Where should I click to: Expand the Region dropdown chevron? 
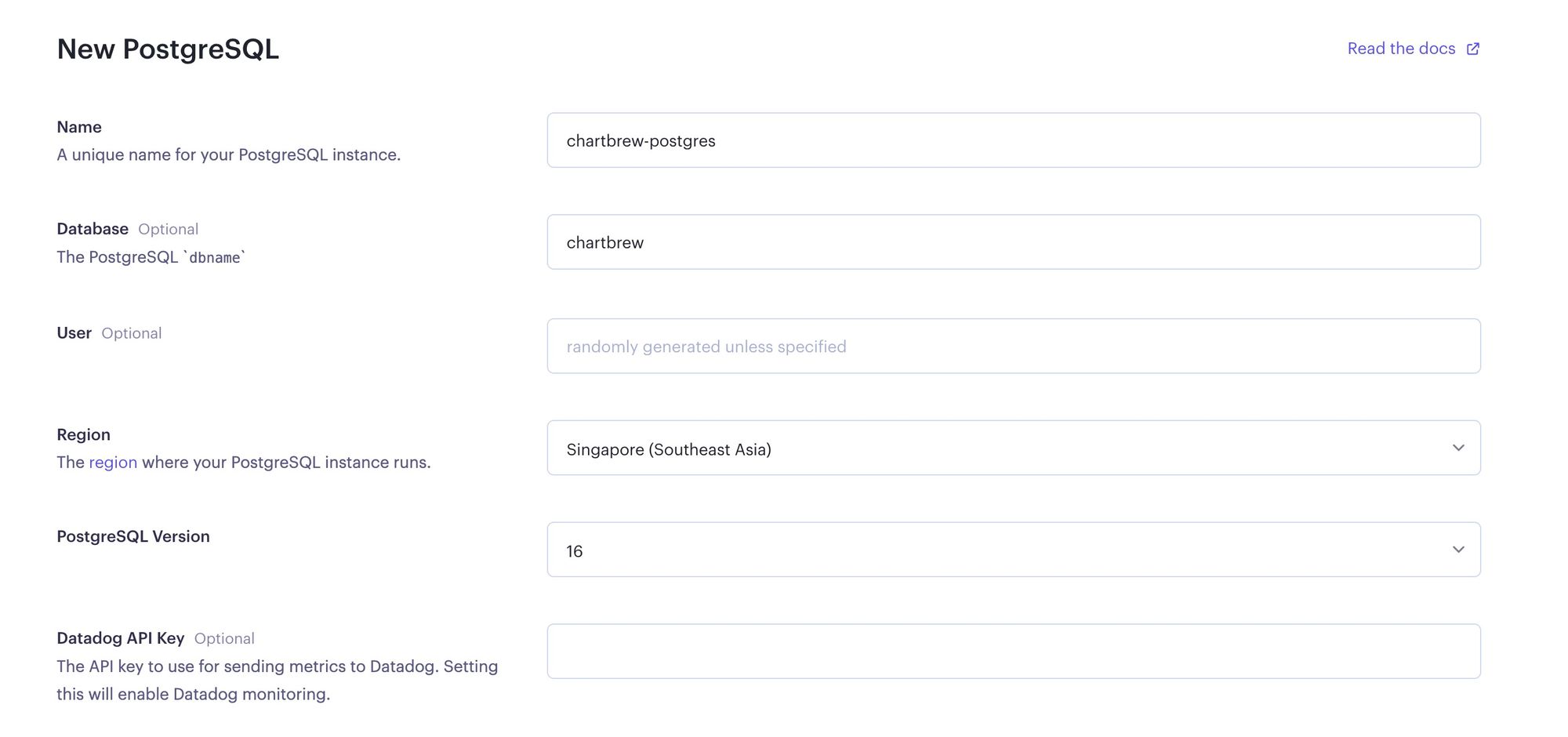tap(1458, 448)
